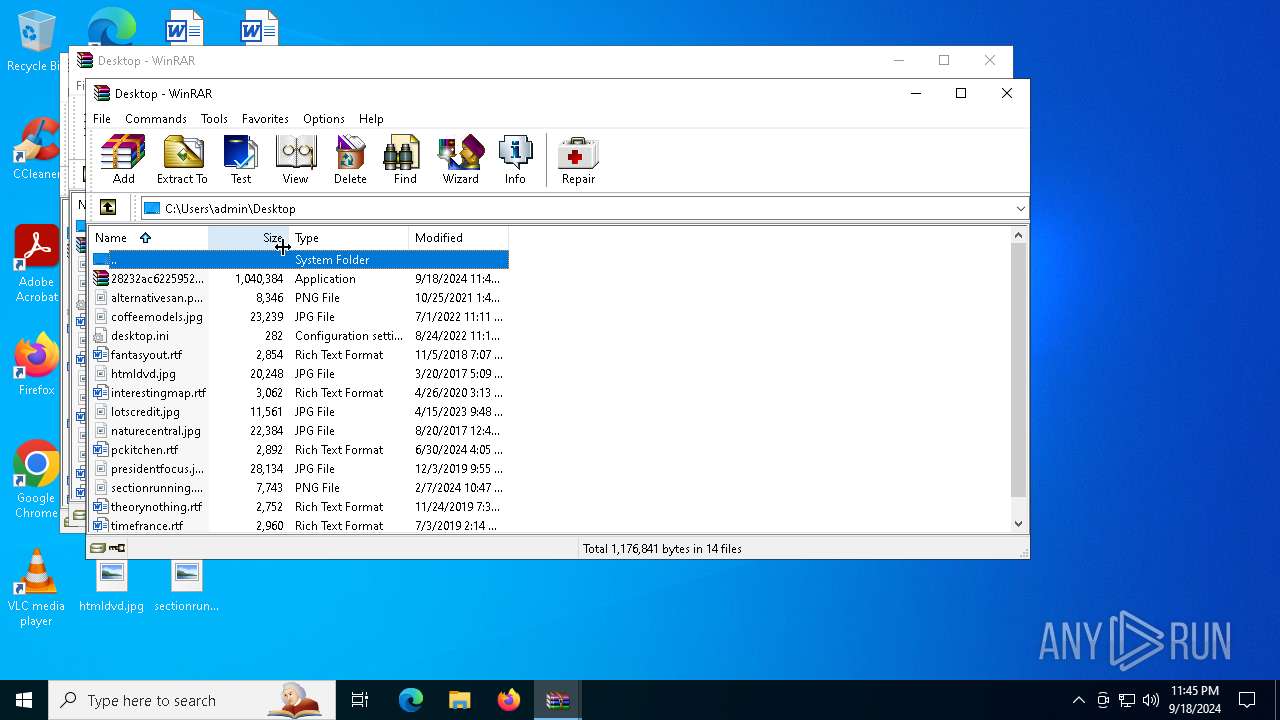Select the parent folder ".." row
The image size is (1280, 720).
300,260
